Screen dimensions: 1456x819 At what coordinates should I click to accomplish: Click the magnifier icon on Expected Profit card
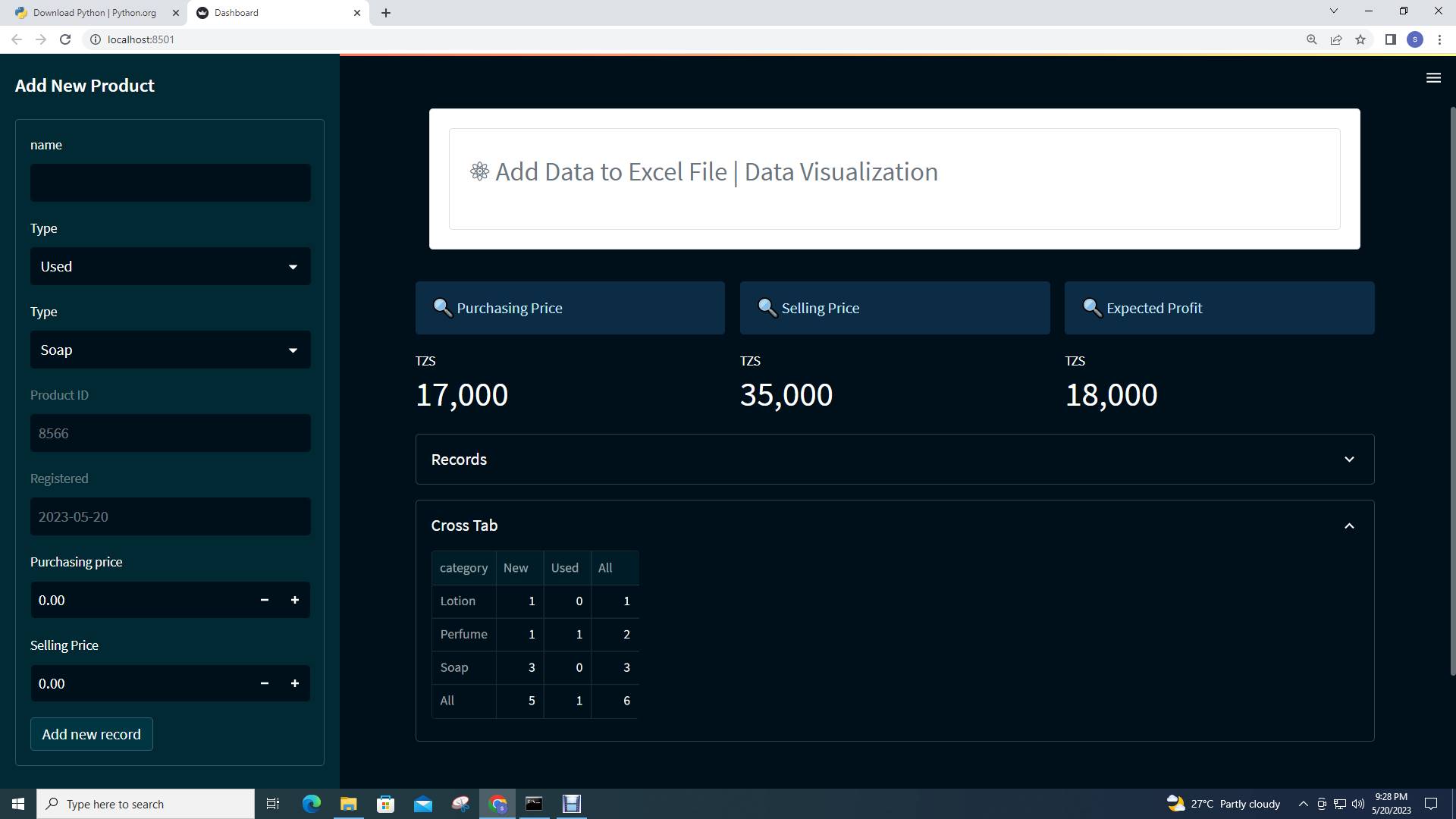pyautogui.click(x=1092, y=308)
